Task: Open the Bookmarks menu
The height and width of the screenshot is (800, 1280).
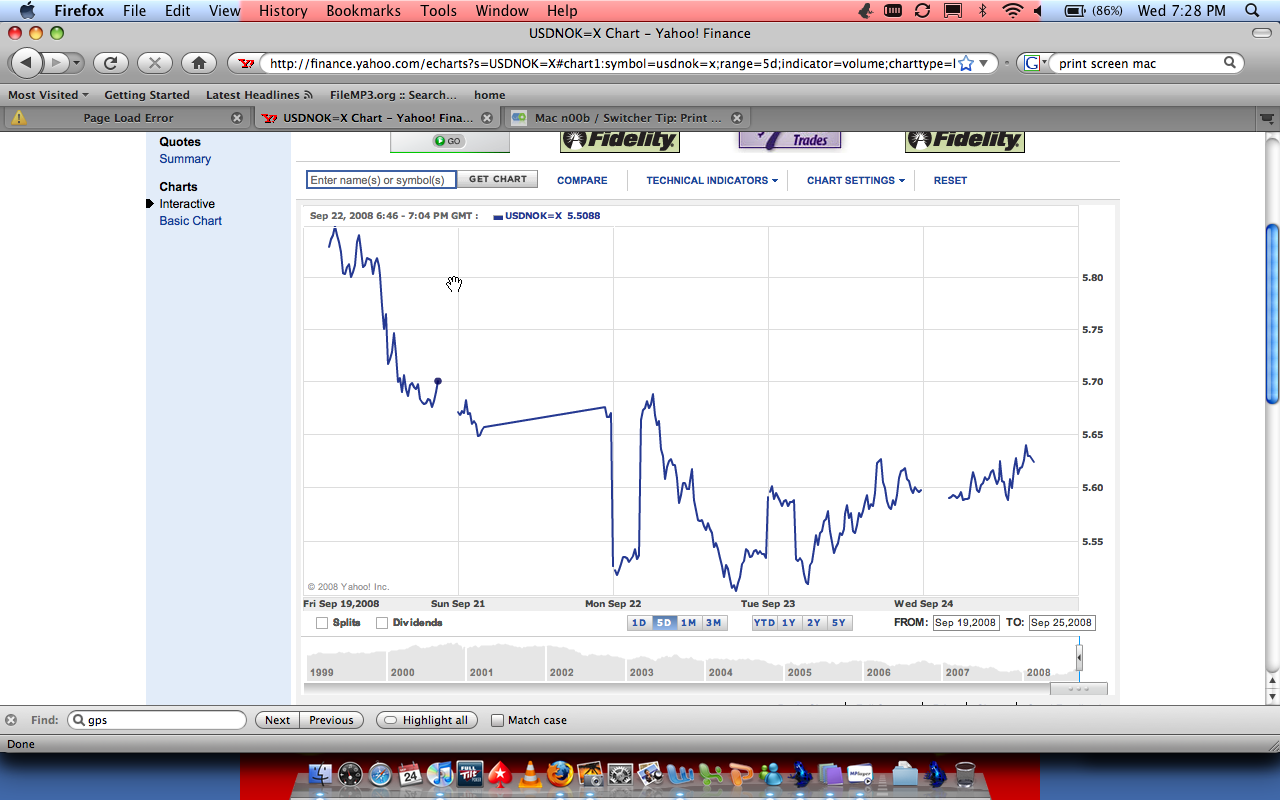Action: (363, 11)
